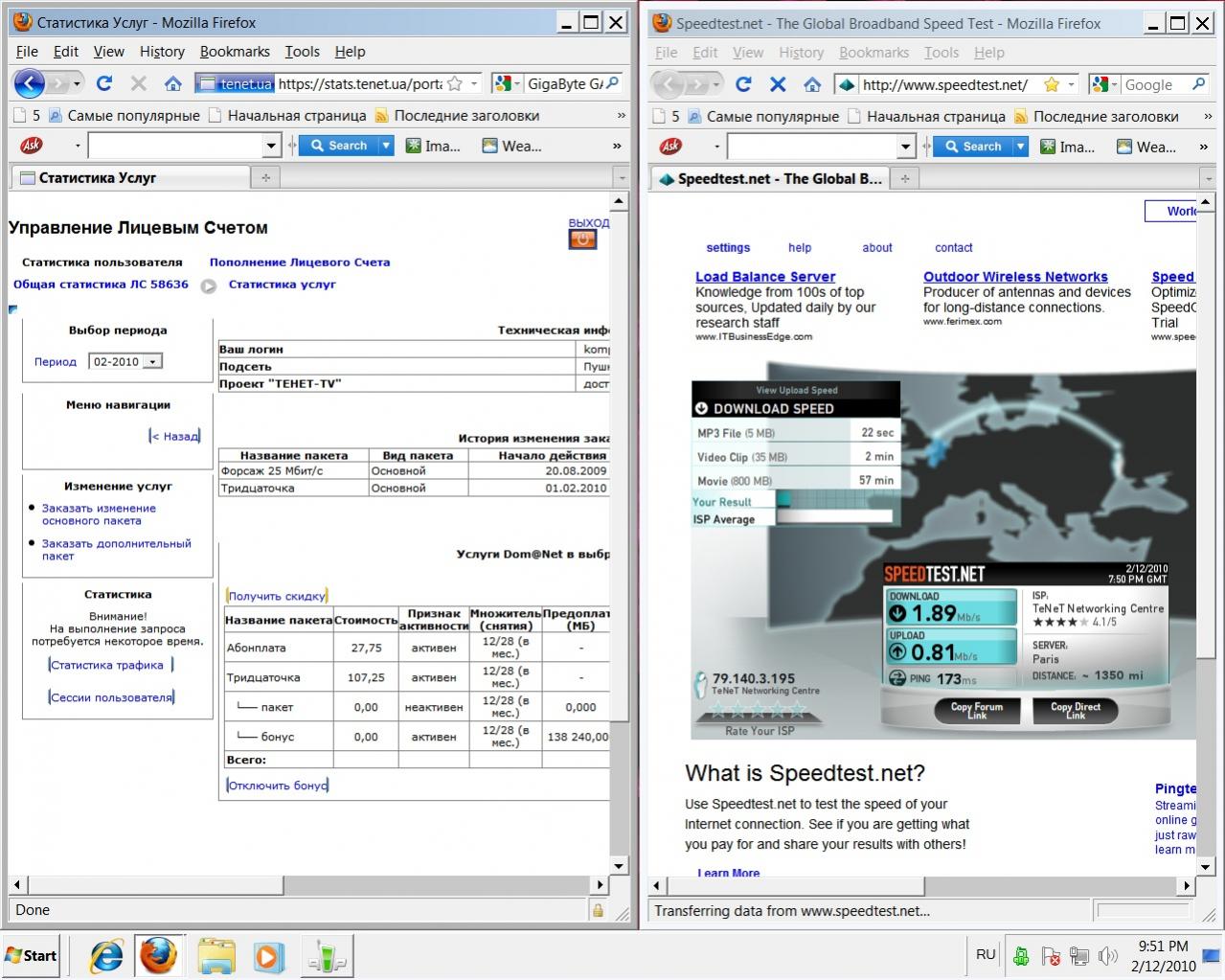
Task: Click the Speedtest address bar URL field
Action: (x=943, y=84)
